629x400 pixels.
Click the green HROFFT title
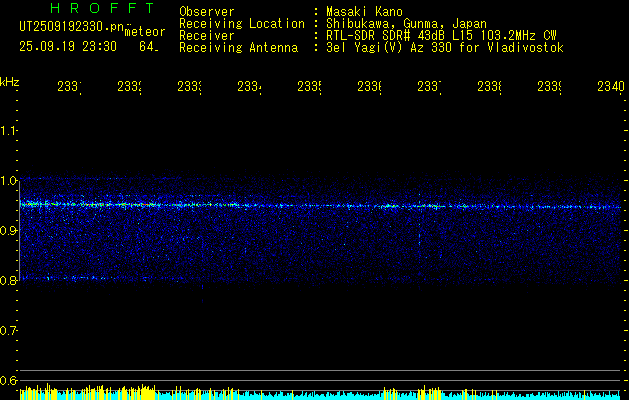[x=102, y=8]
